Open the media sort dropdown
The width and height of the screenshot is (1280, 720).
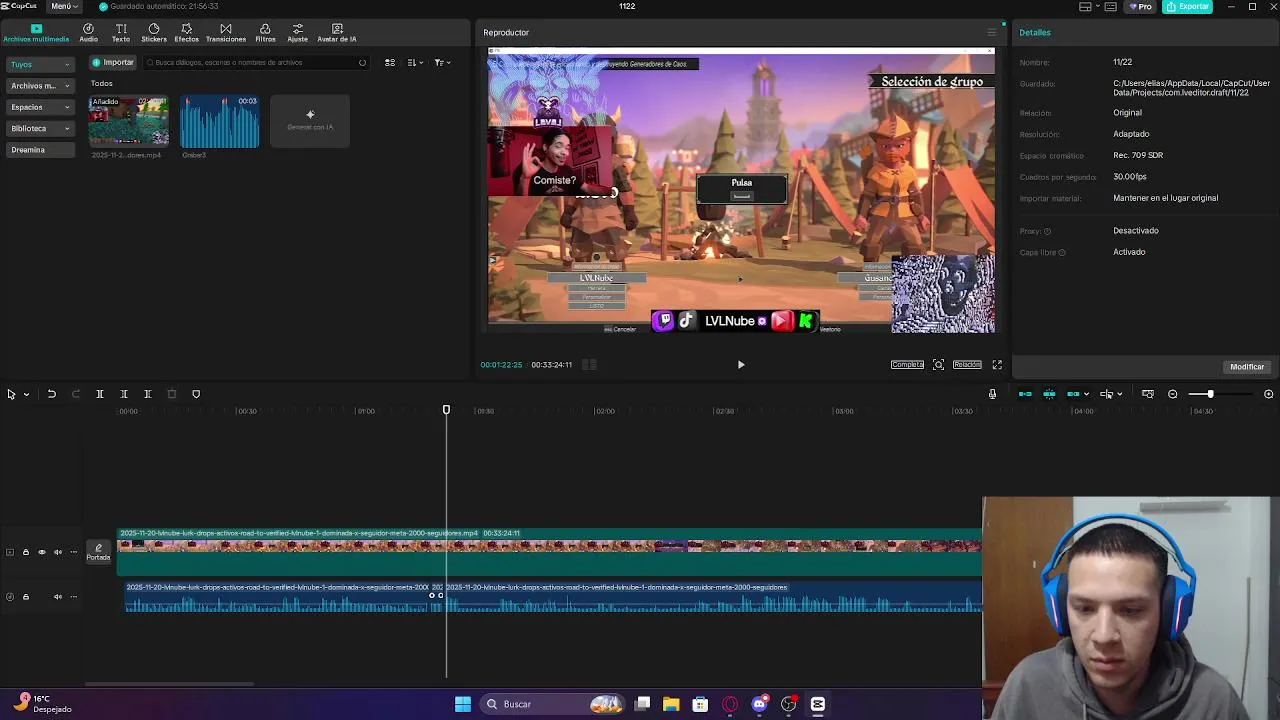tap(415, 62)
